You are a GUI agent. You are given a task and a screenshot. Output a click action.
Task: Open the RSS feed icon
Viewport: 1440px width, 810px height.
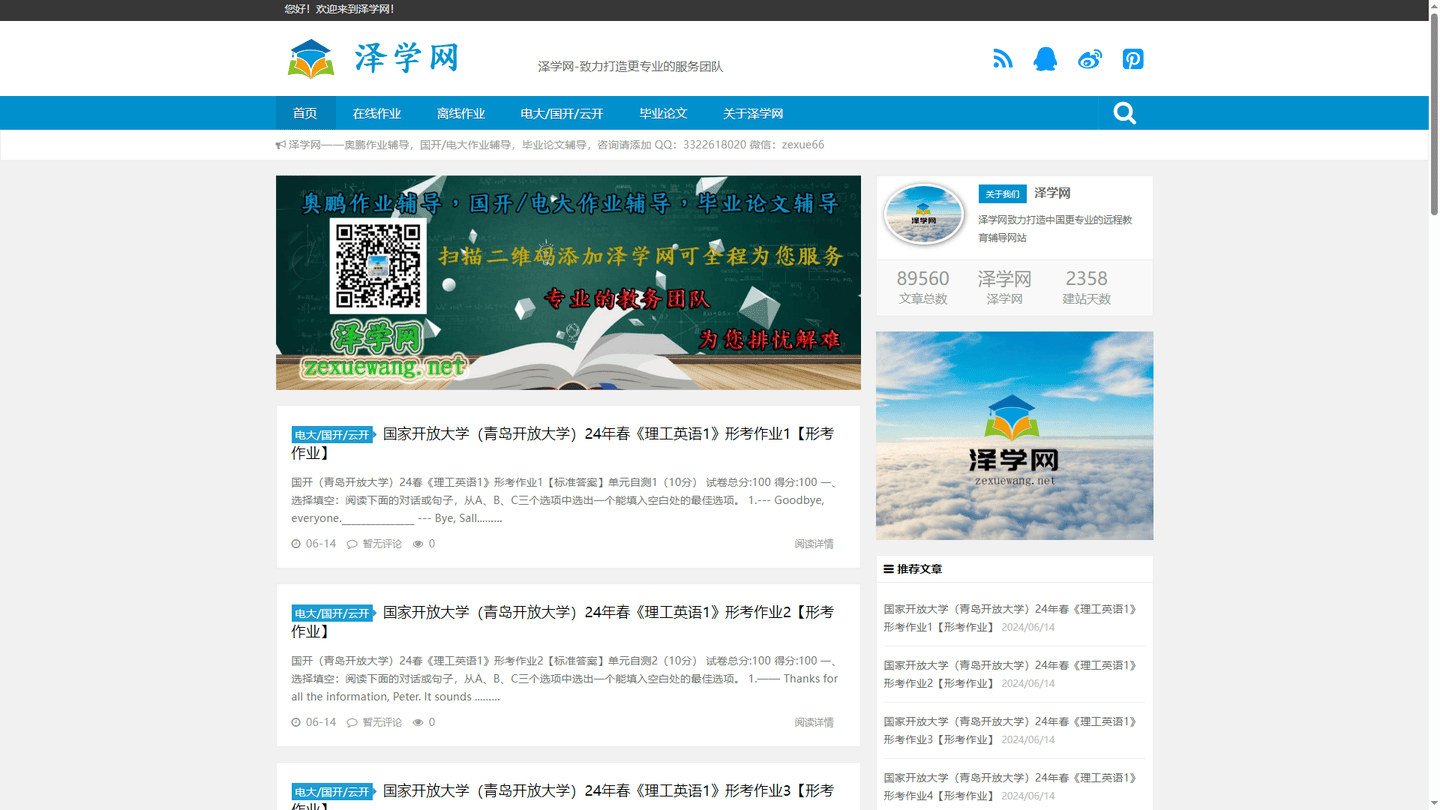1002,59
